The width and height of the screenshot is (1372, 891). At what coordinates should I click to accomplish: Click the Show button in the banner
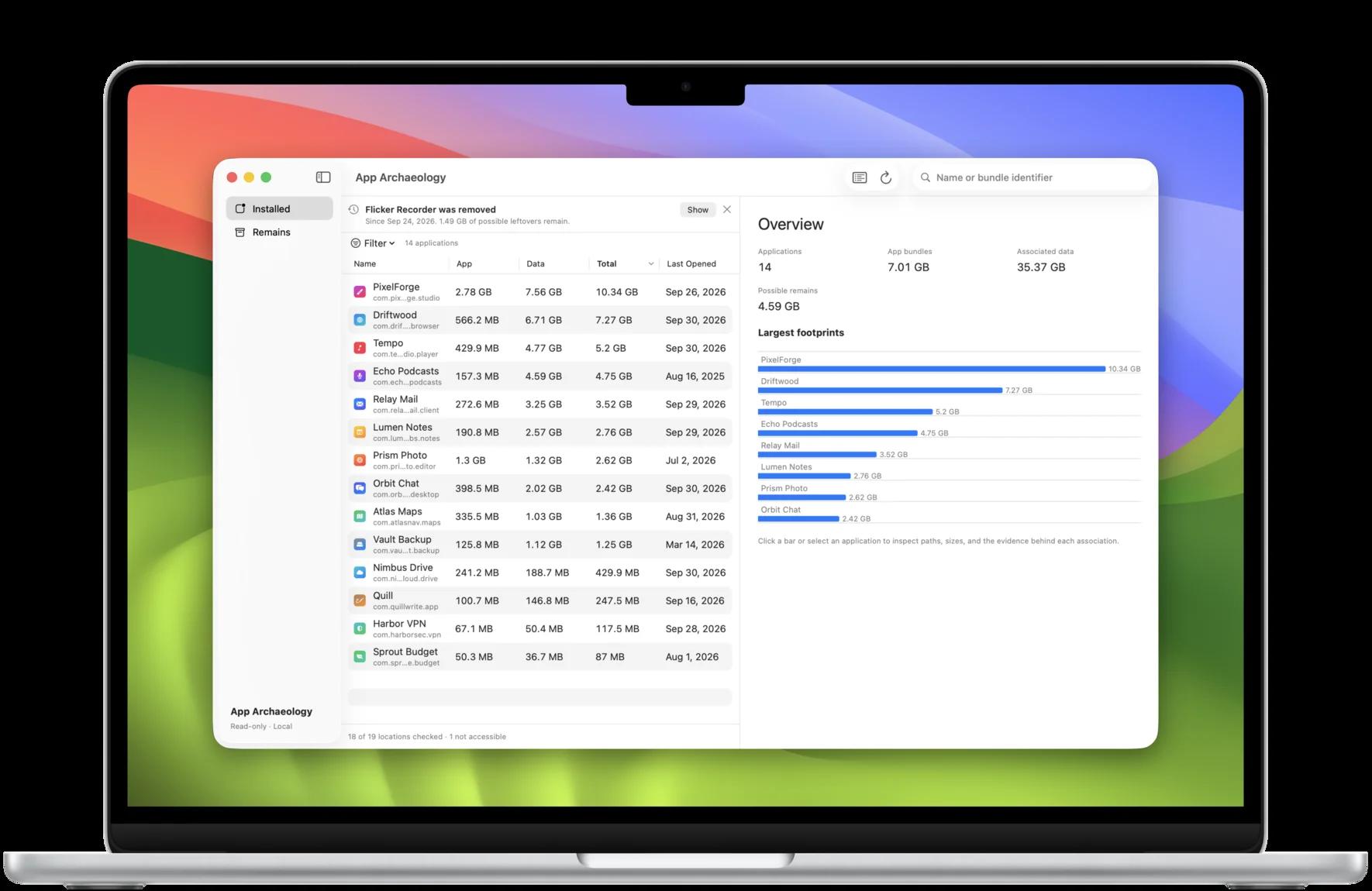coord(698,210)
